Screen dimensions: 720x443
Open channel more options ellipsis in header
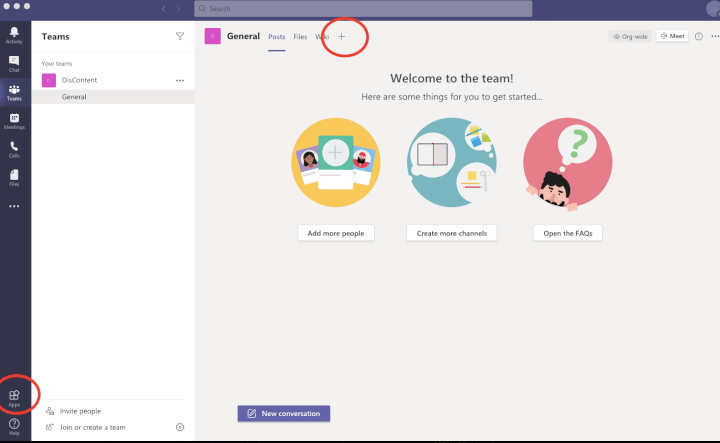pos(715,36)
